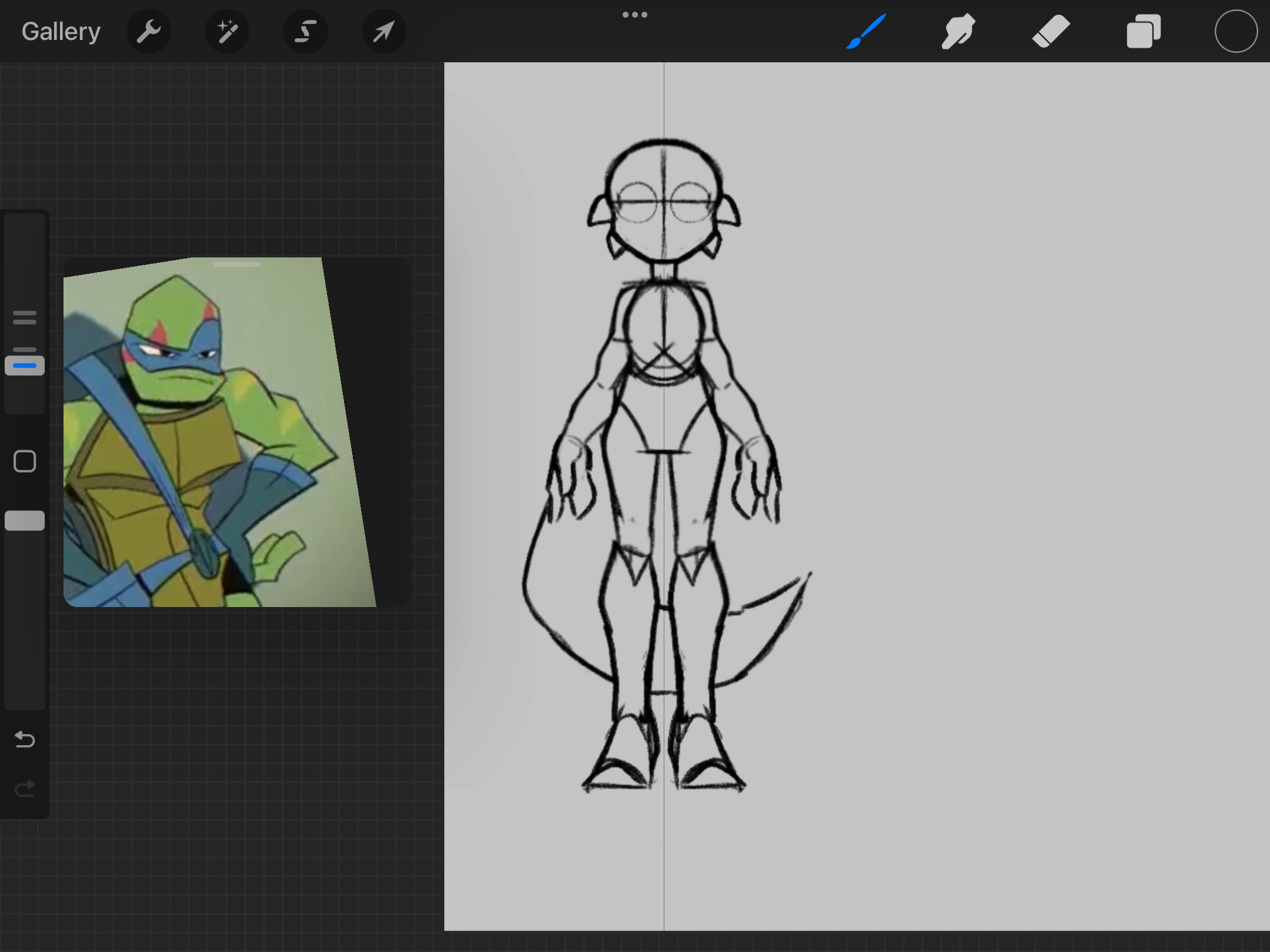Redo the last undone stroke
Viewport: 1270px width, 952px height.
tap(25, 789)
